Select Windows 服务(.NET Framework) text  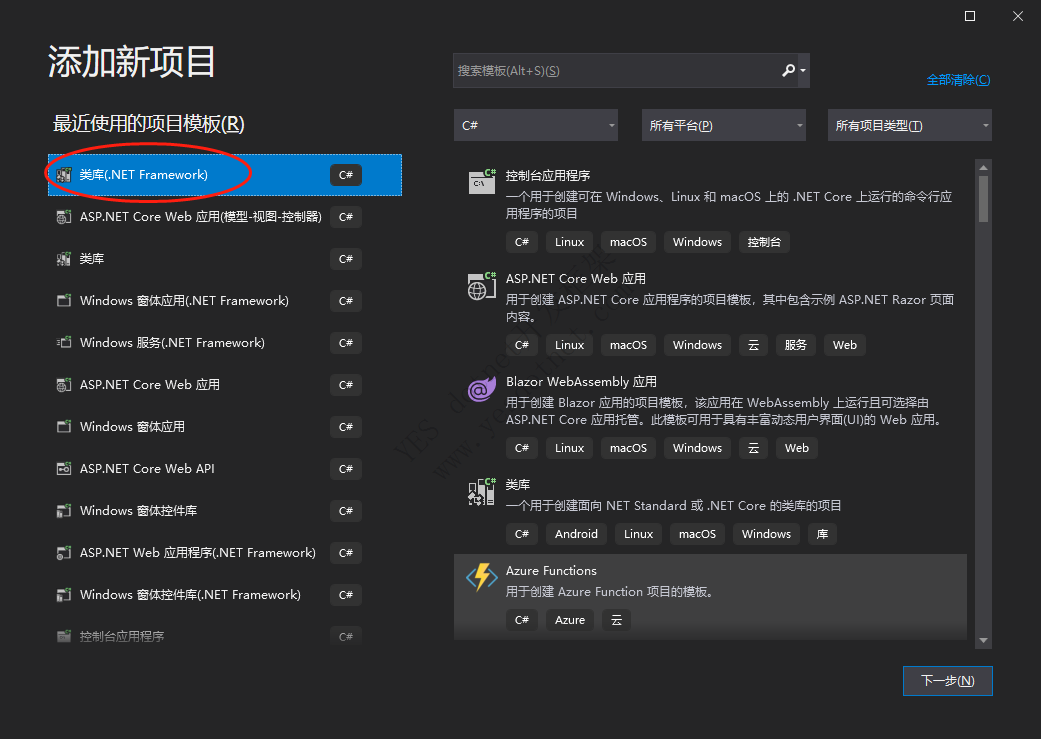(x=172, y=343)
